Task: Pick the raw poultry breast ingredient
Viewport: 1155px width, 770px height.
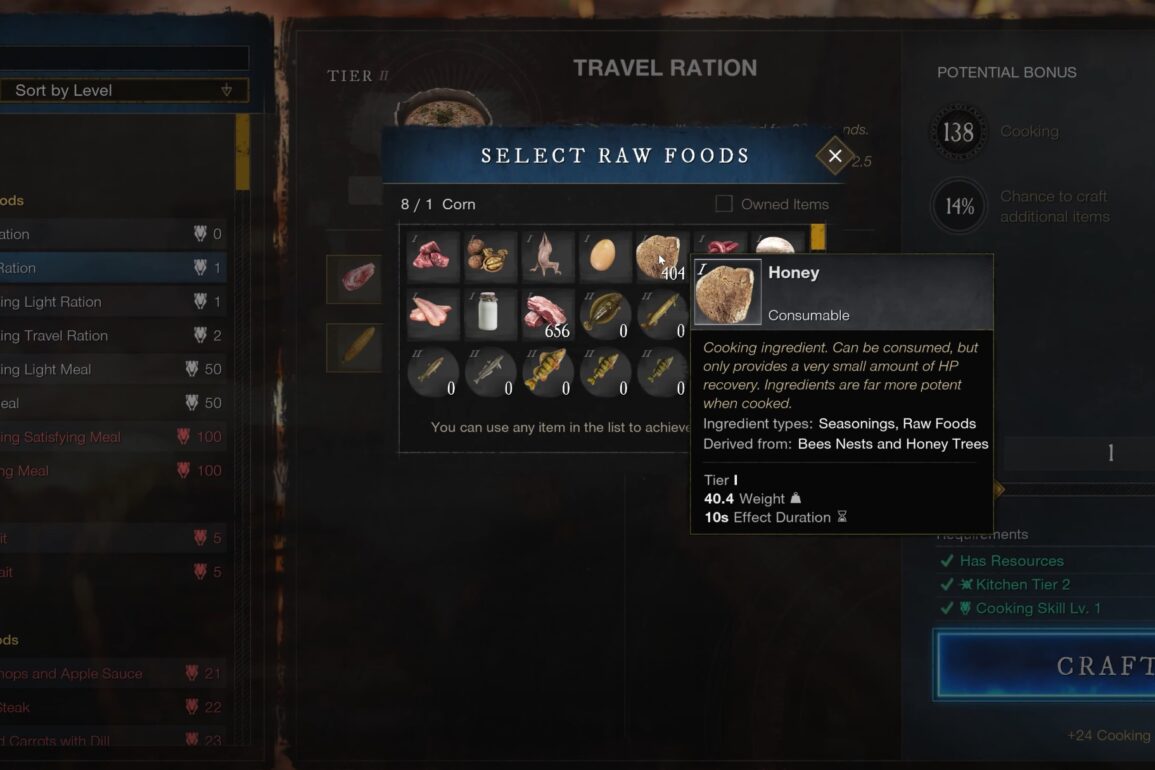Action: coord(432,314)
